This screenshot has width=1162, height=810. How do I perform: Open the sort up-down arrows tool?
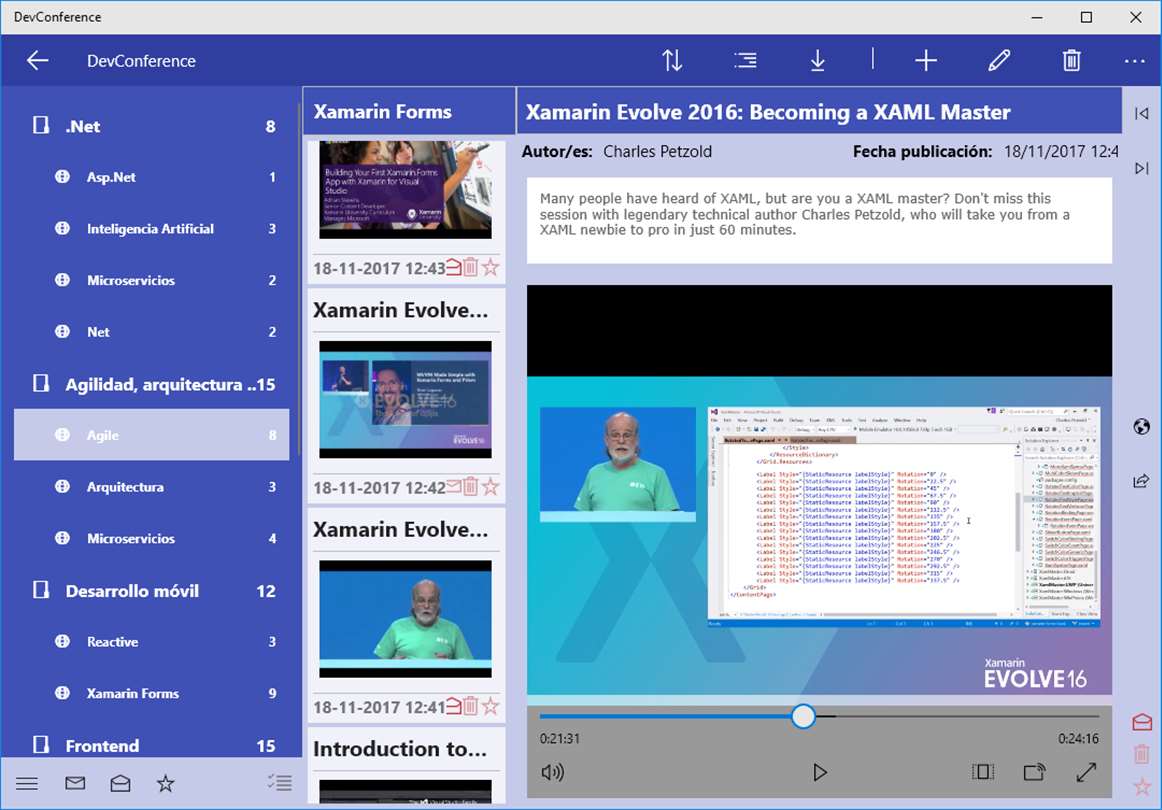pos(672,61)
